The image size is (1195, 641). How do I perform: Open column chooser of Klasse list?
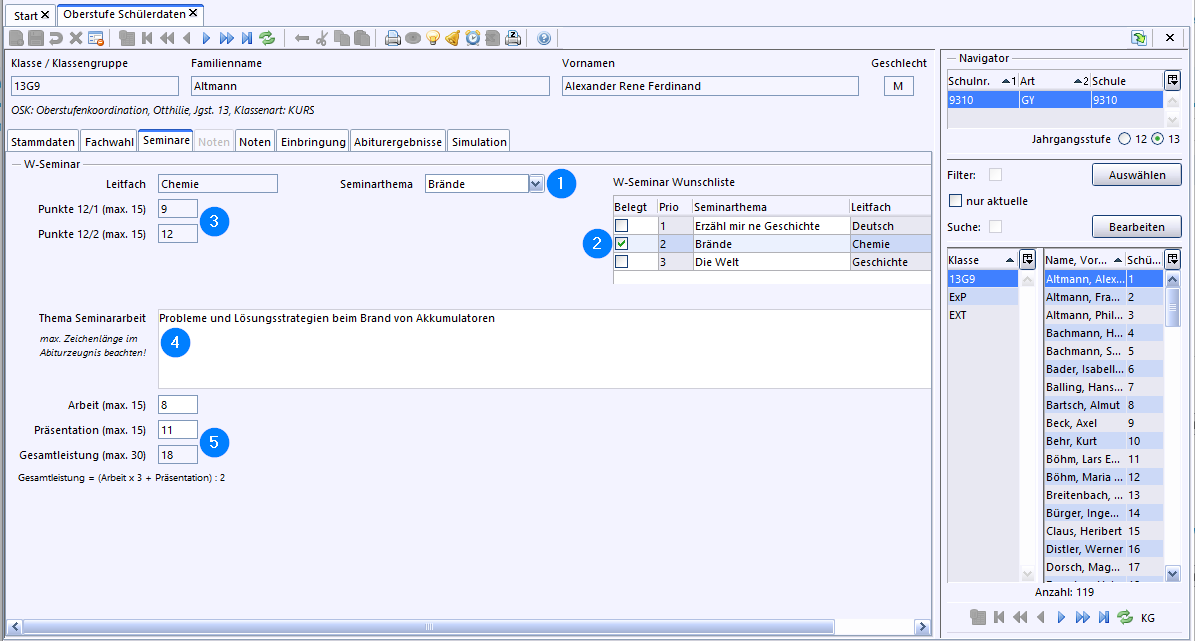[x=1027, y=259]
